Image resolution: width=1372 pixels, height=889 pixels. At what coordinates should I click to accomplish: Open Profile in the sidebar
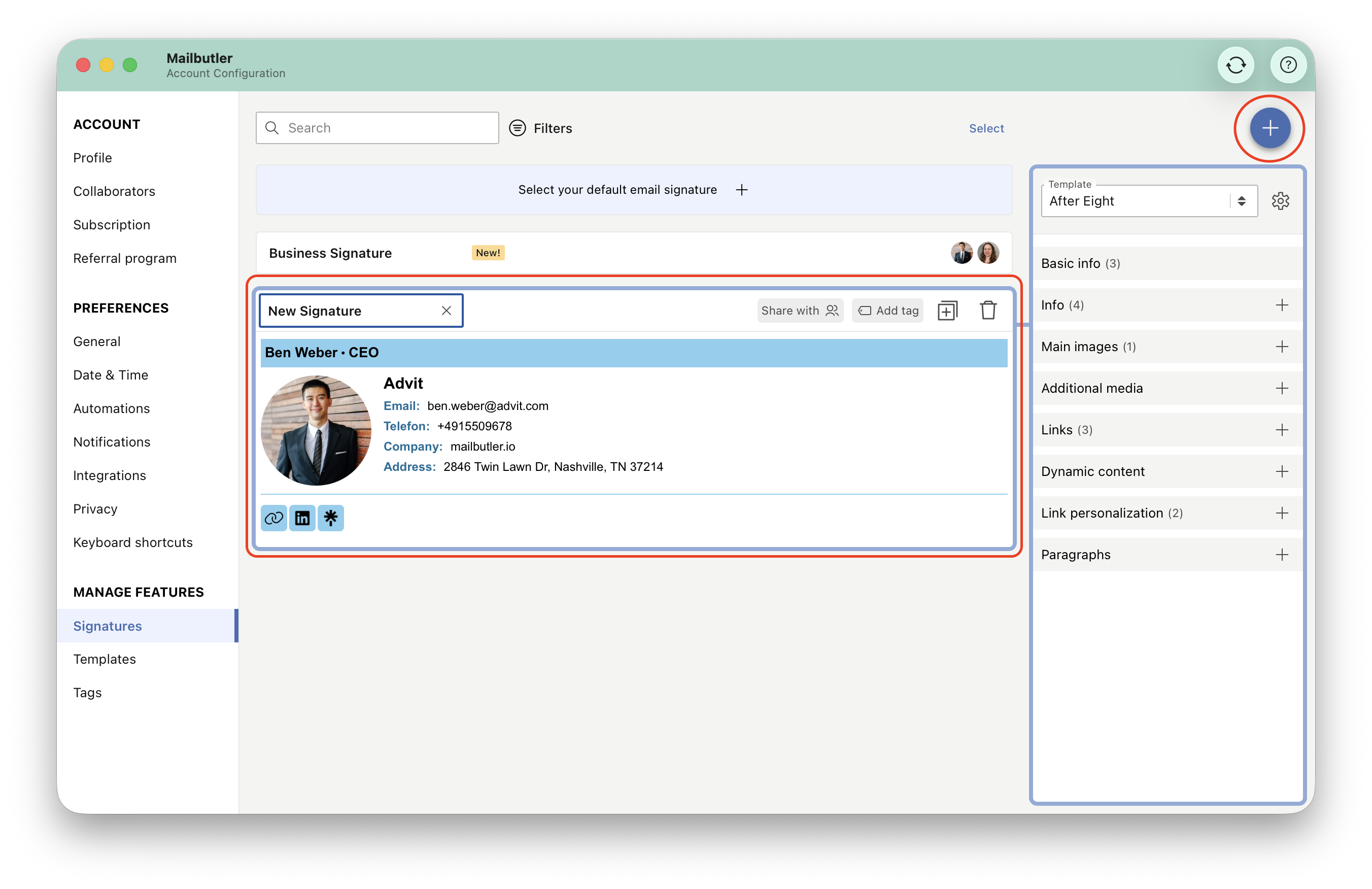tap(92, 158)
